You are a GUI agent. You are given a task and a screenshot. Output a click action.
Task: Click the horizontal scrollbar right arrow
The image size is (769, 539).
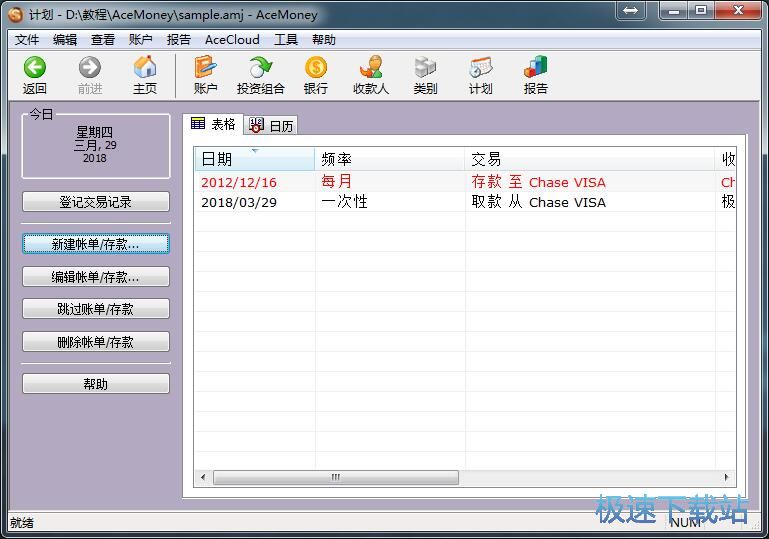pyautogui.click(x=726, y=477)
